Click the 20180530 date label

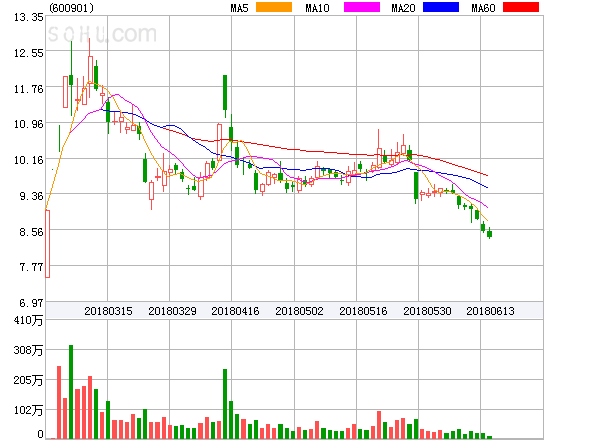[427, 311]
